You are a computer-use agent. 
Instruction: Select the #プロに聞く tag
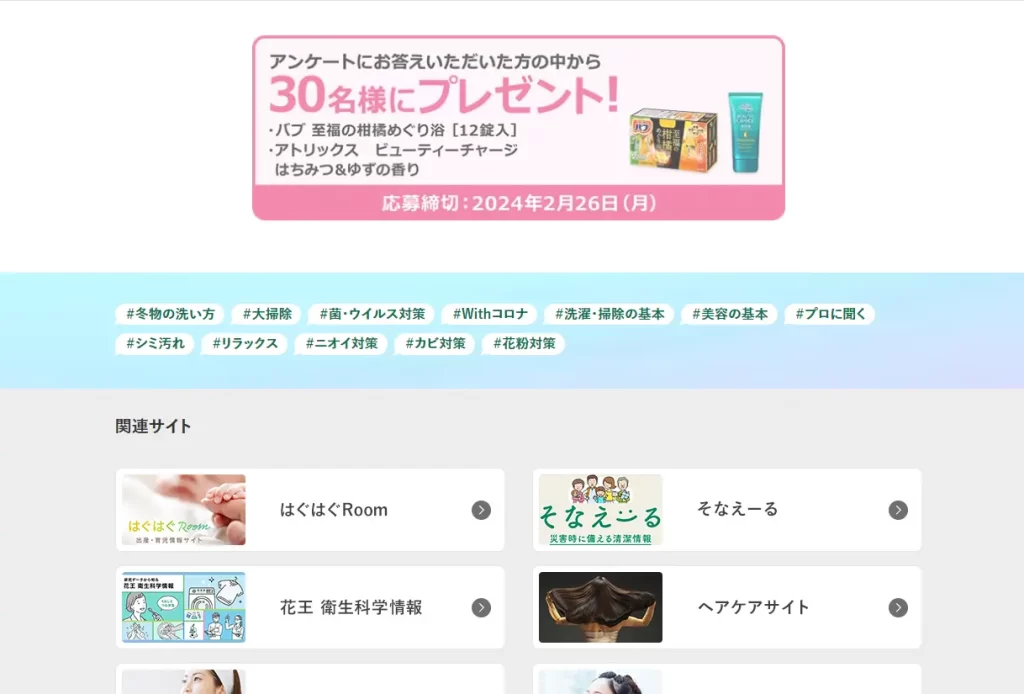(830, 314)
